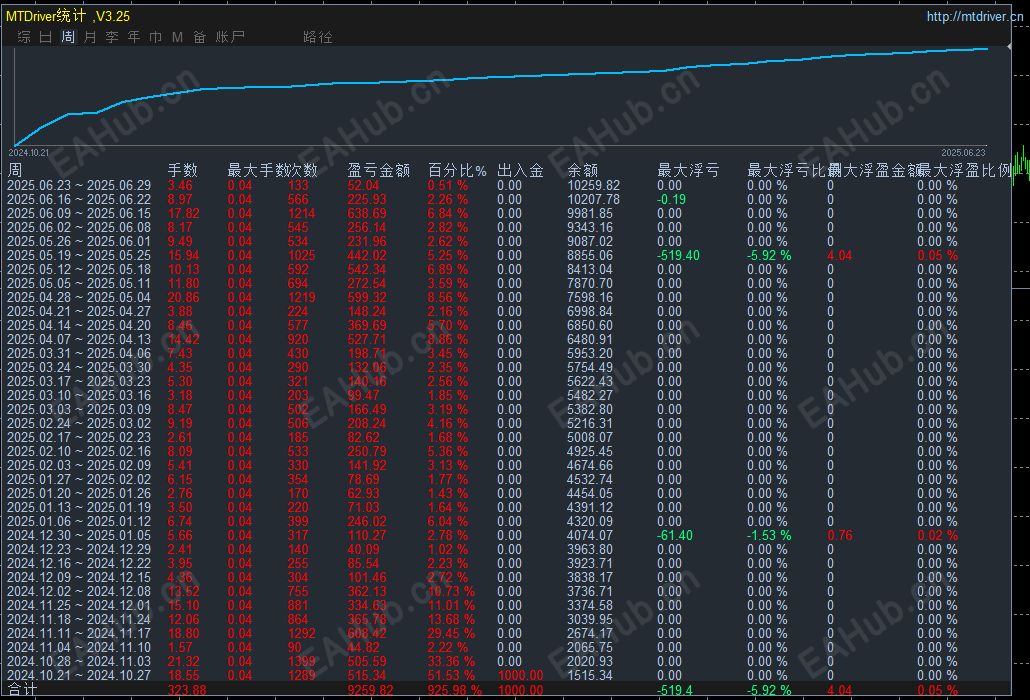This screenshot has width=1030, height=700.
Task: Click the max floating profit 0.76 cell
Action: pyautogui.click(x=840, y=535)
